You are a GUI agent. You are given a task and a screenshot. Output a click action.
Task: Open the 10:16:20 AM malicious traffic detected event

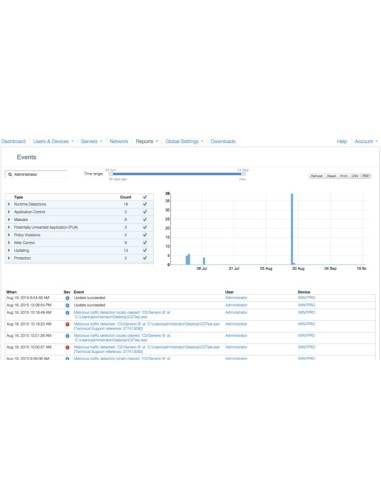[147, 326]
